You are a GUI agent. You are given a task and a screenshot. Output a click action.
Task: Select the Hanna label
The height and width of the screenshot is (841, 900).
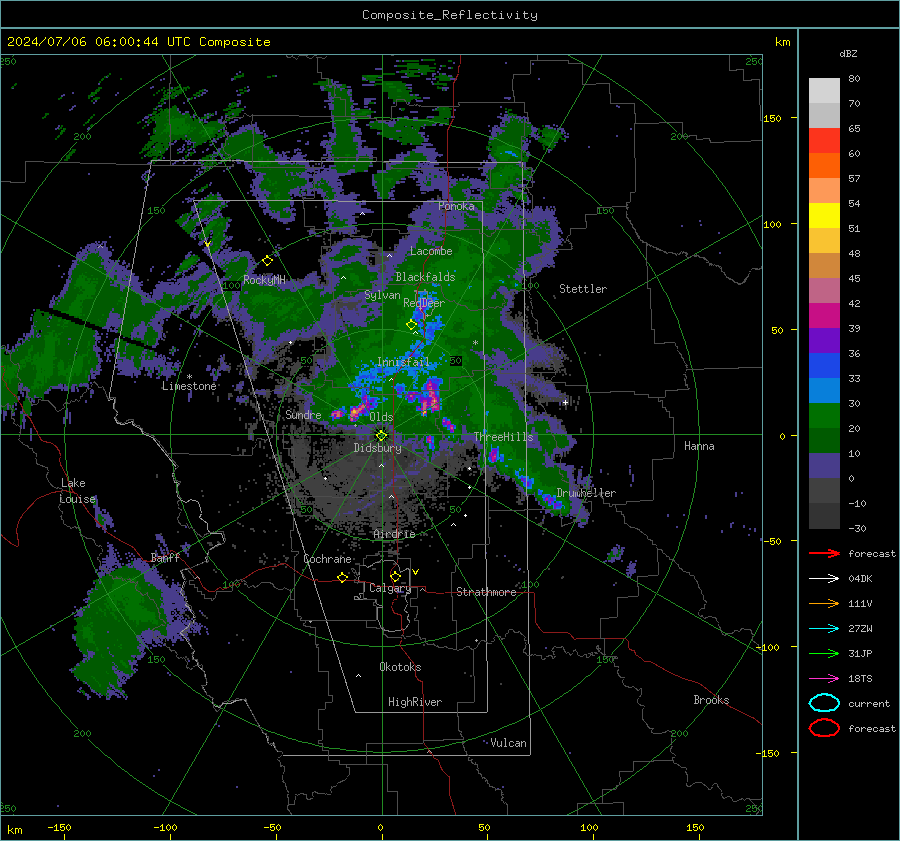(x=699, y=446)
